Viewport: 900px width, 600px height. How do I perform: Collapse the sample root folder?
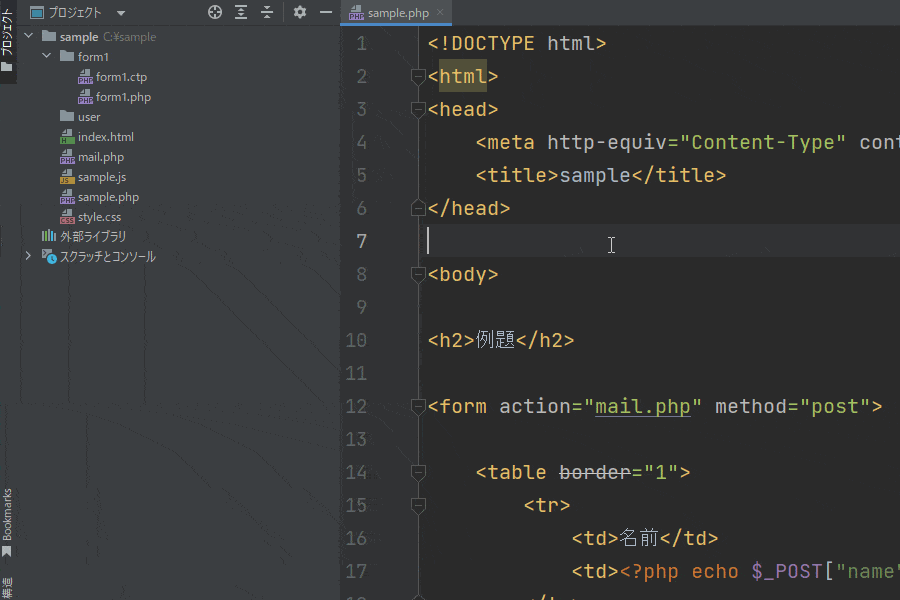tap(28, 37)
